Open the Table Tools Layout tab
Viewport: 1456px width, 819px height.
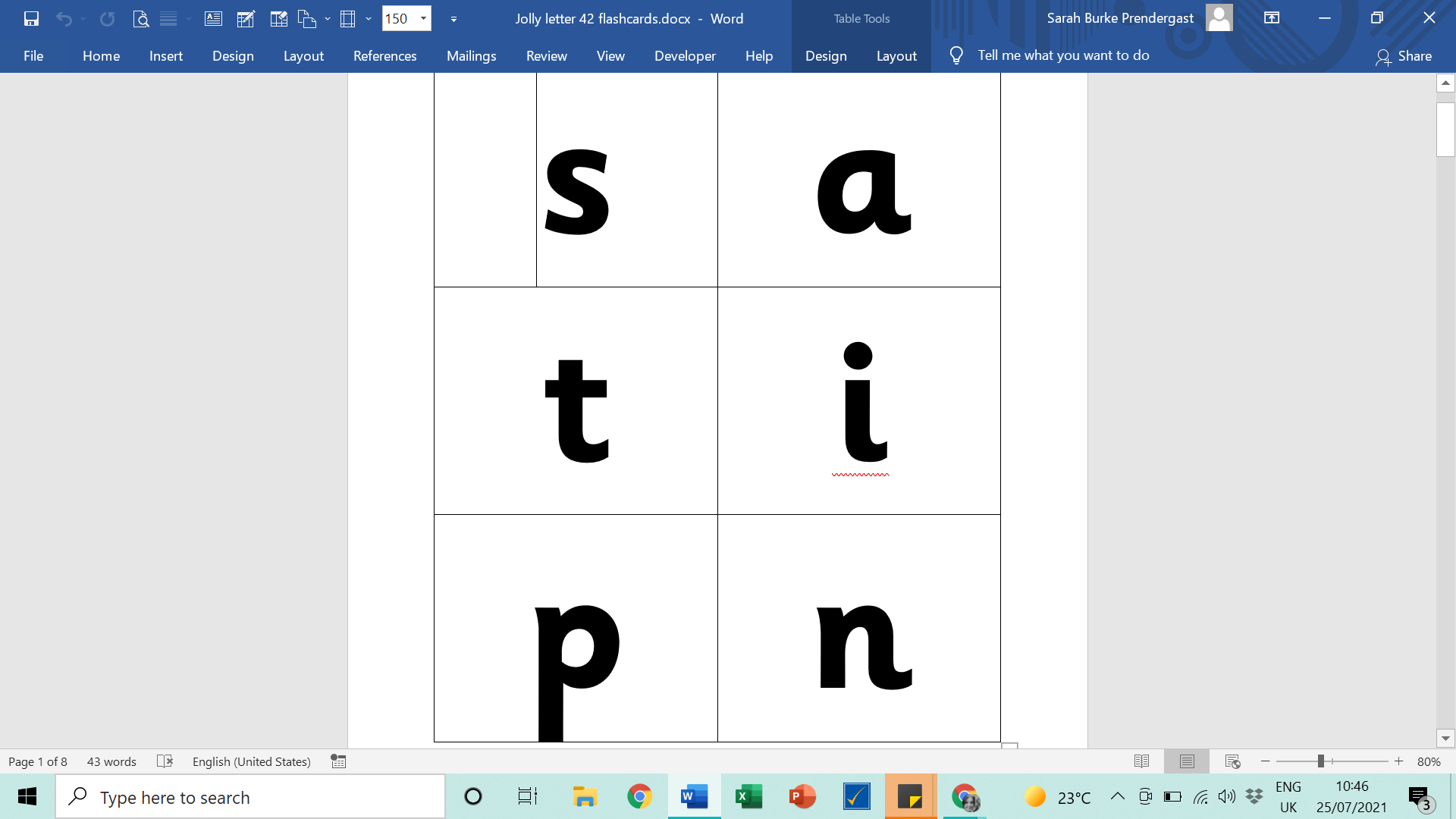pos(896,56)
